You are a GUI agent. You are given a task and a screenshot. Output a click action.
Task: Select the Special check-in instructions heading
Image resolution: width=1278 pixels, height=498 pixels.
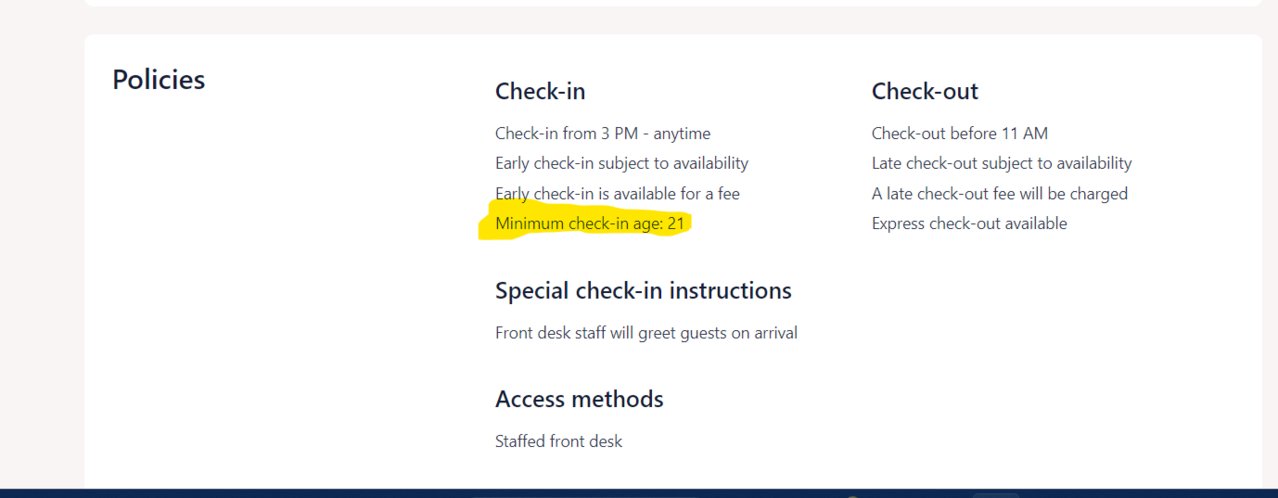coord(643,291)
